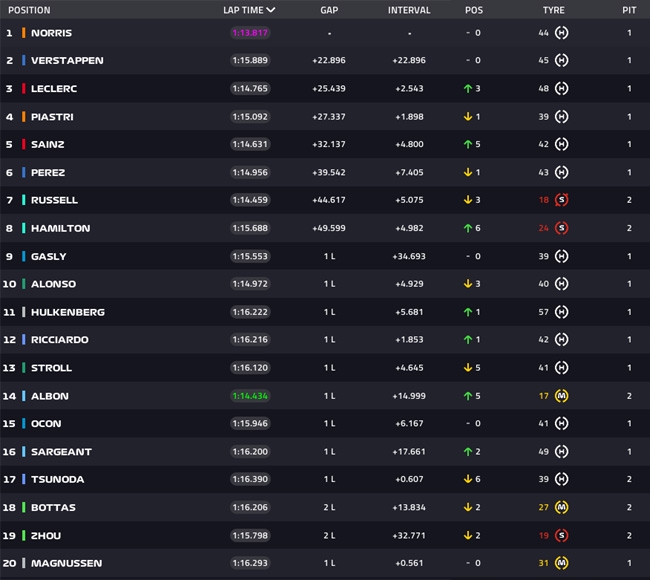Click the medium tyre icon in Albon's row
The image size is (650, 580).
tap(561, 396)
